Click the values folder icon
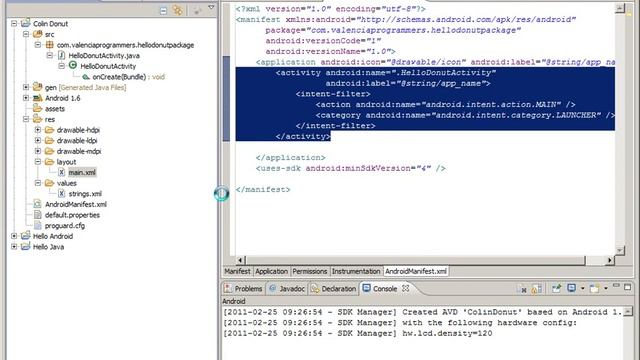The width and height of the screenshot is (640, 360). point(49,183)
